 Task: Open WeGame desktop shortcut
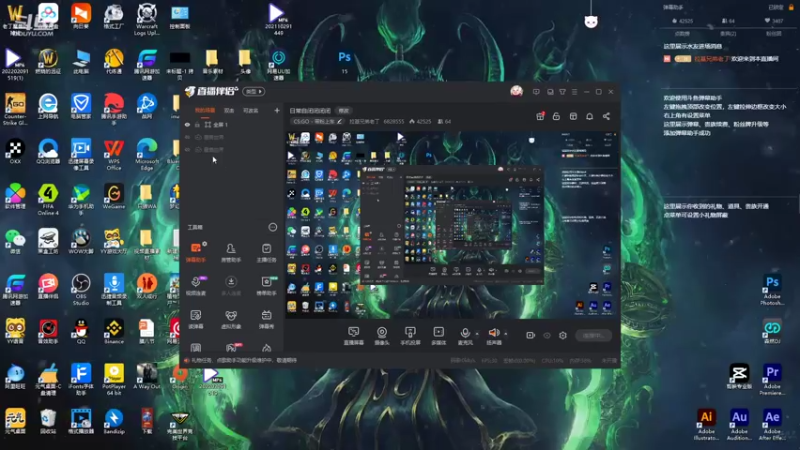[114, 196]
